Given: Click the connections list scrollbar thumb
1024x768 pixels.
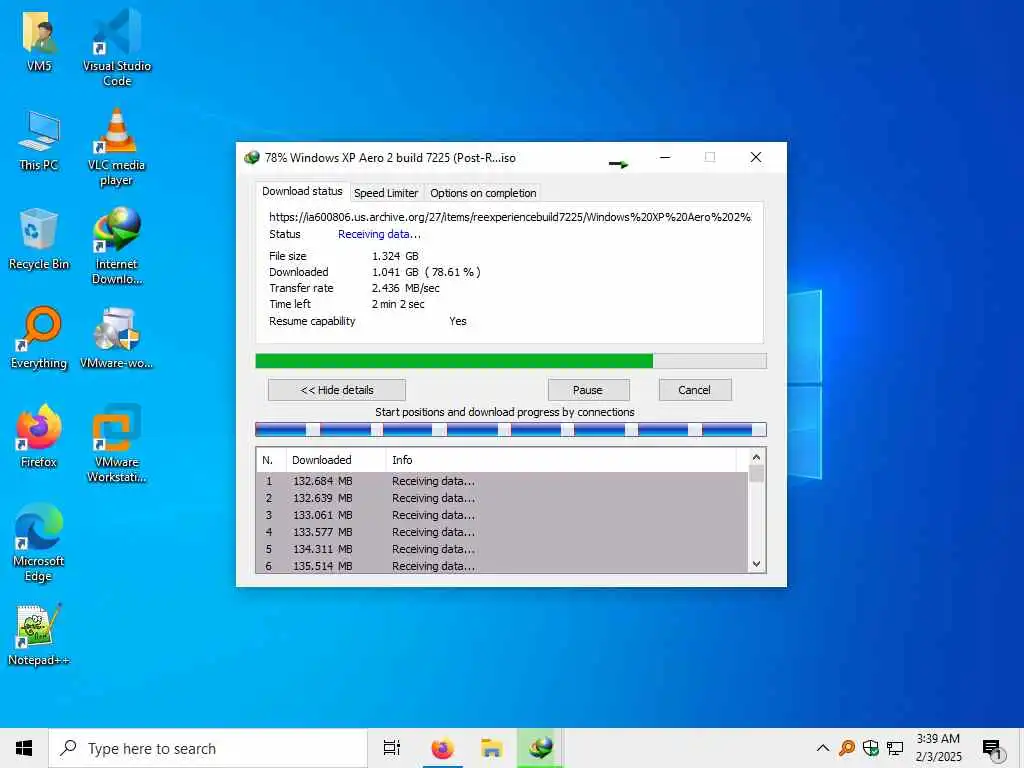Looking at the screenshot, I should [756, 473].
